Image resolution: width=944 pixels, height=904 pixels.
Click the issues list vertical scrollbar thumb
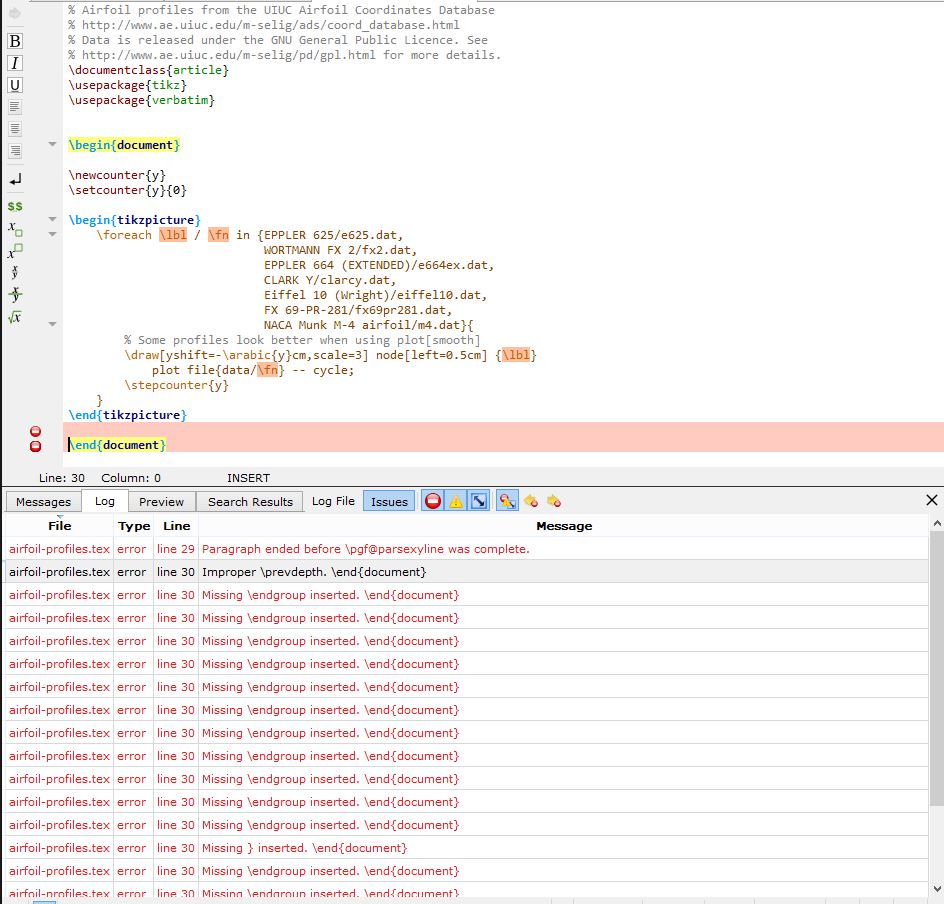(937, 668)
